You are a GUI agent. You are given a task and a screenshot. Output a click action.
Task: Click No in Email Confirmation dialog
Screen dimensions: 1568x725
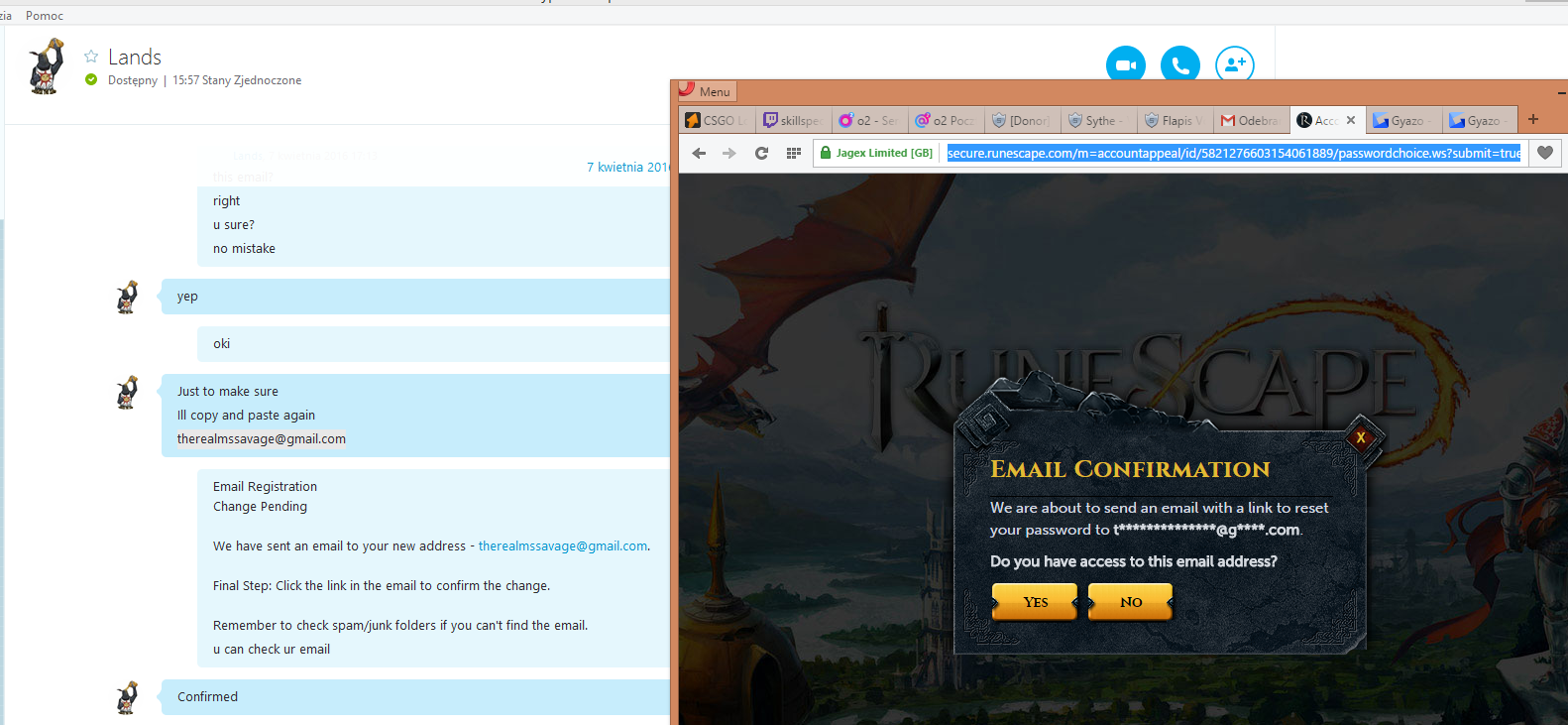tap(1131, 602)
